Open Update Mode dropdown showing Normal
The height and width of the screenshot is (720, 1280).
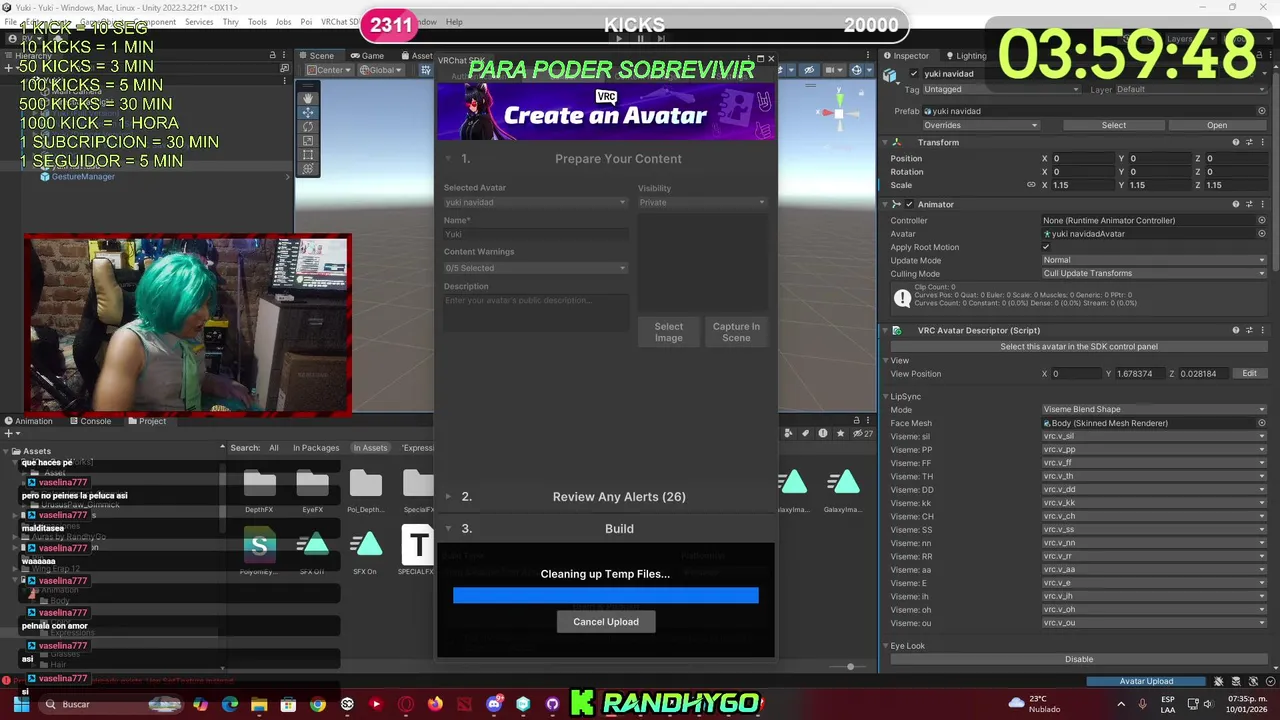point(1154,260)
